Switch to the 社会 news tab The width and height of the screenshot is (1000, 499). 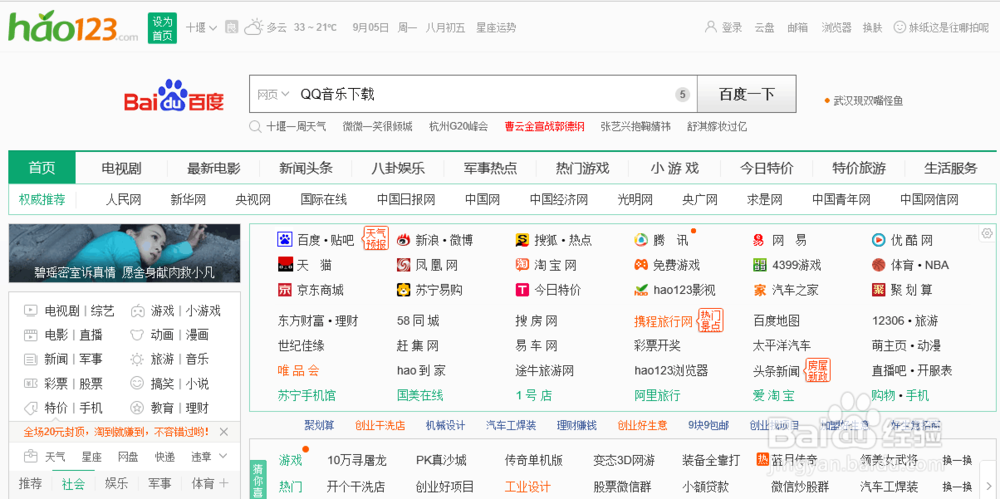click(73, 483)
